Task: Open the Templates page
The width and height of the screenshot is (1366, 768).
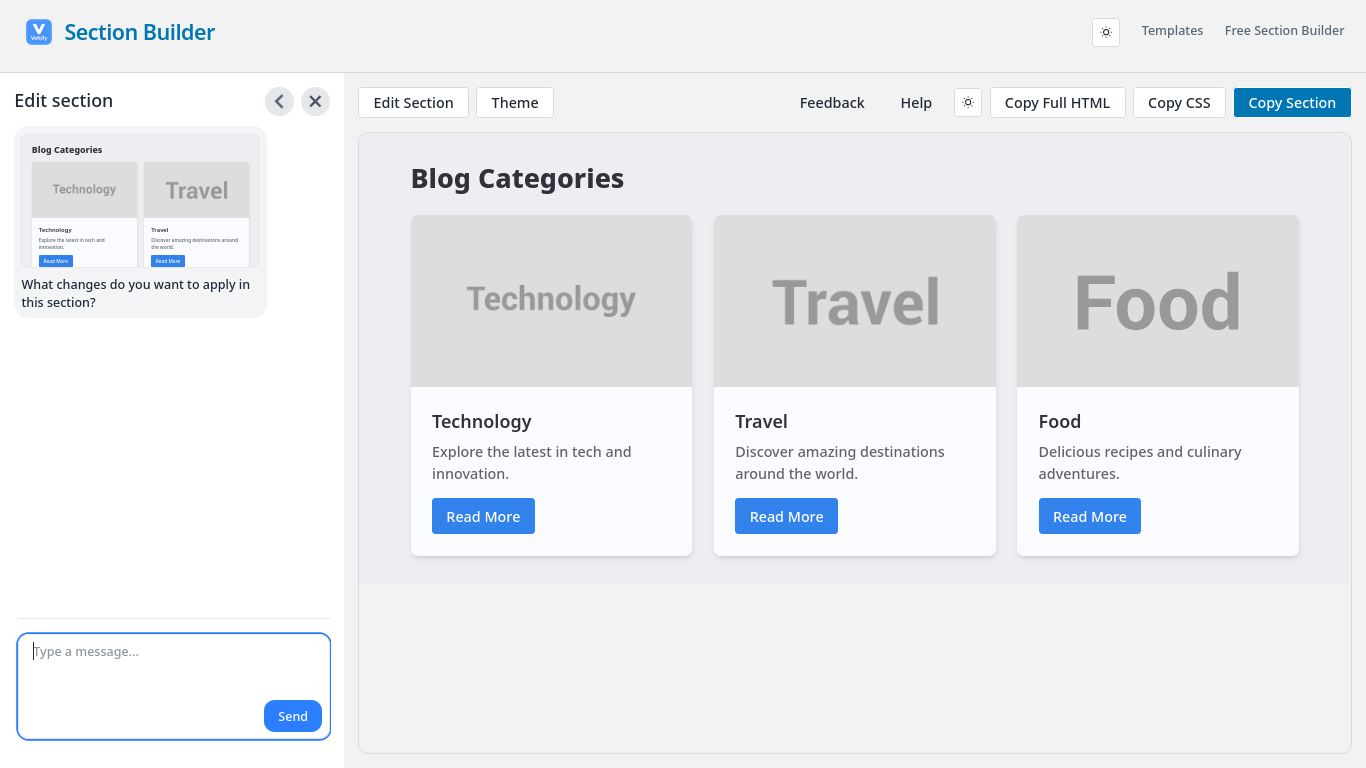Action: pyautogui.click(x=1172, y=31)
